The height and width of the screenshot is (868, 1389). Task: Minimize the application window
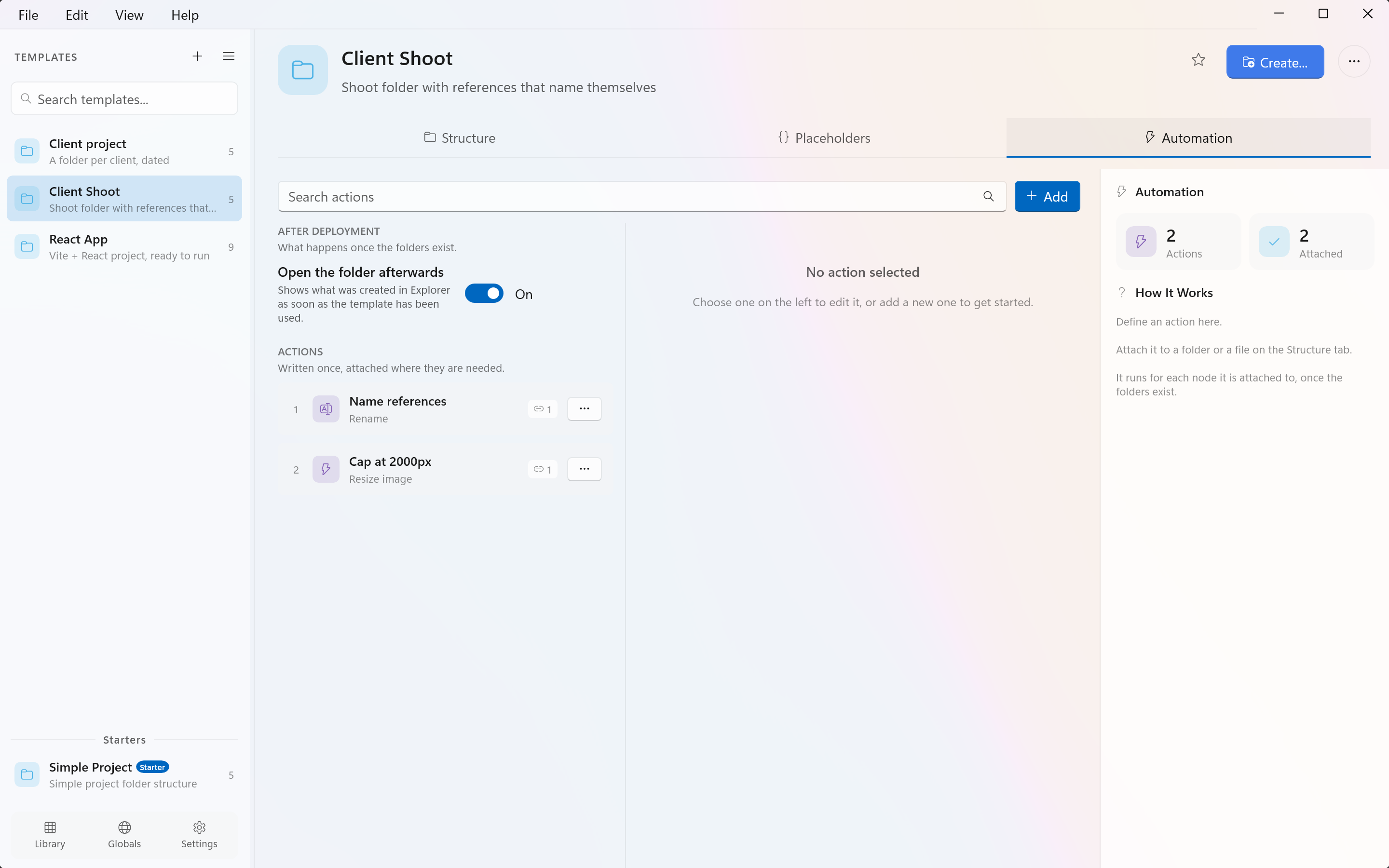pyautogui.click(x=1279, y=14)
